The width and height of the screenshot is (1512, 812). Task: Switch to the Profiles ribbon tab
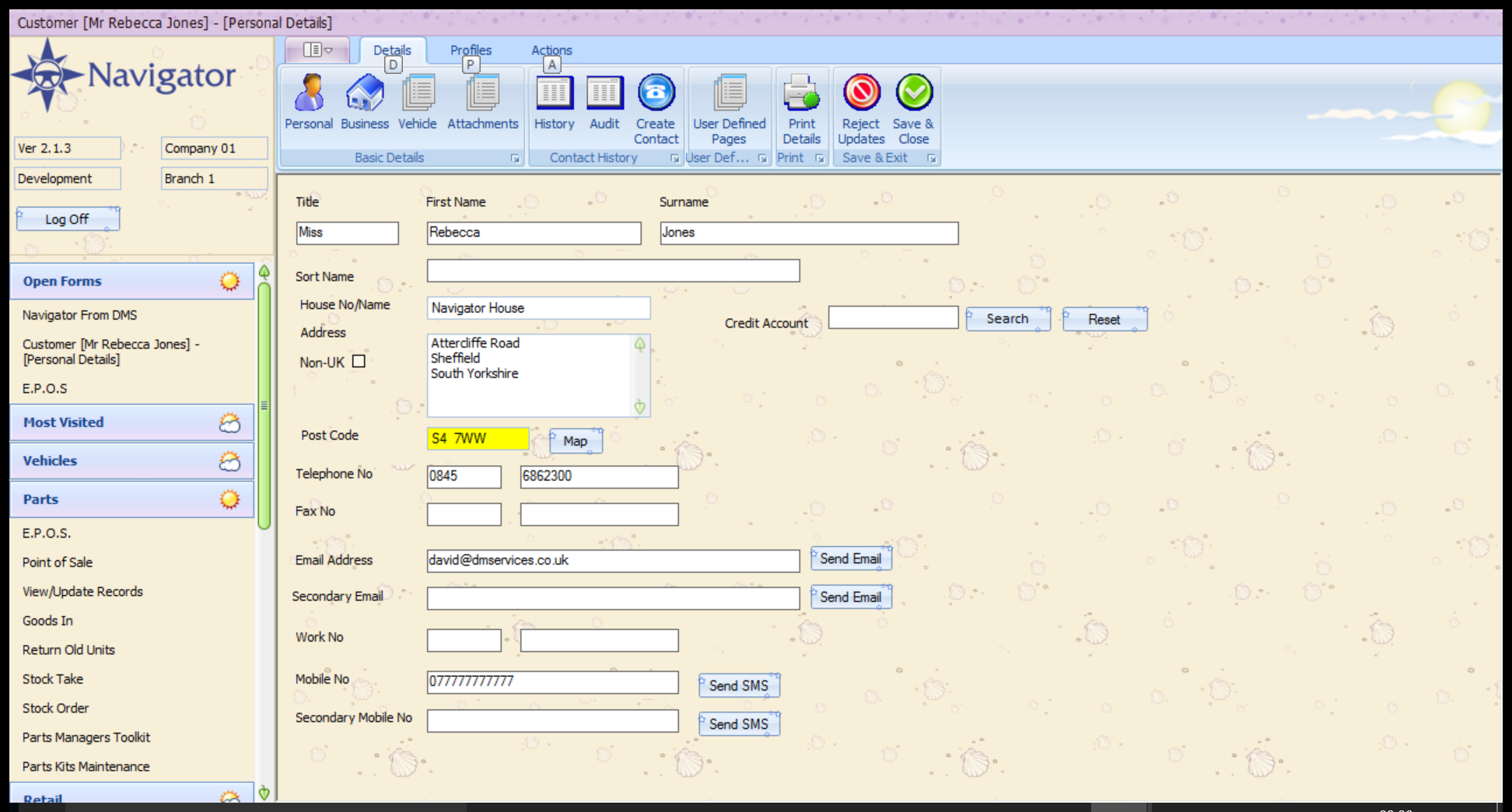tap(471, 50)
